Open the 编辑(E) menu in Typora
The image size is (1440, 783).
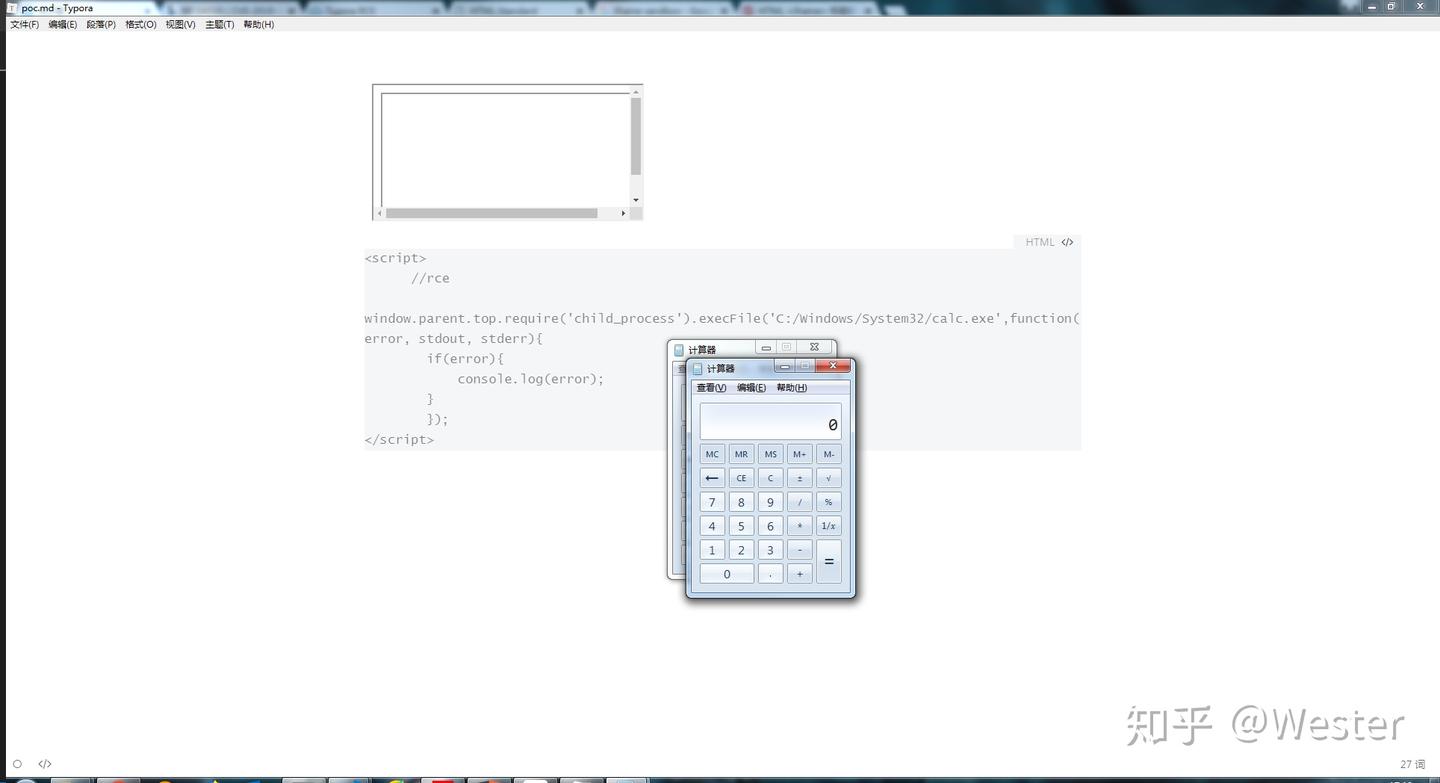pos(62,24)
